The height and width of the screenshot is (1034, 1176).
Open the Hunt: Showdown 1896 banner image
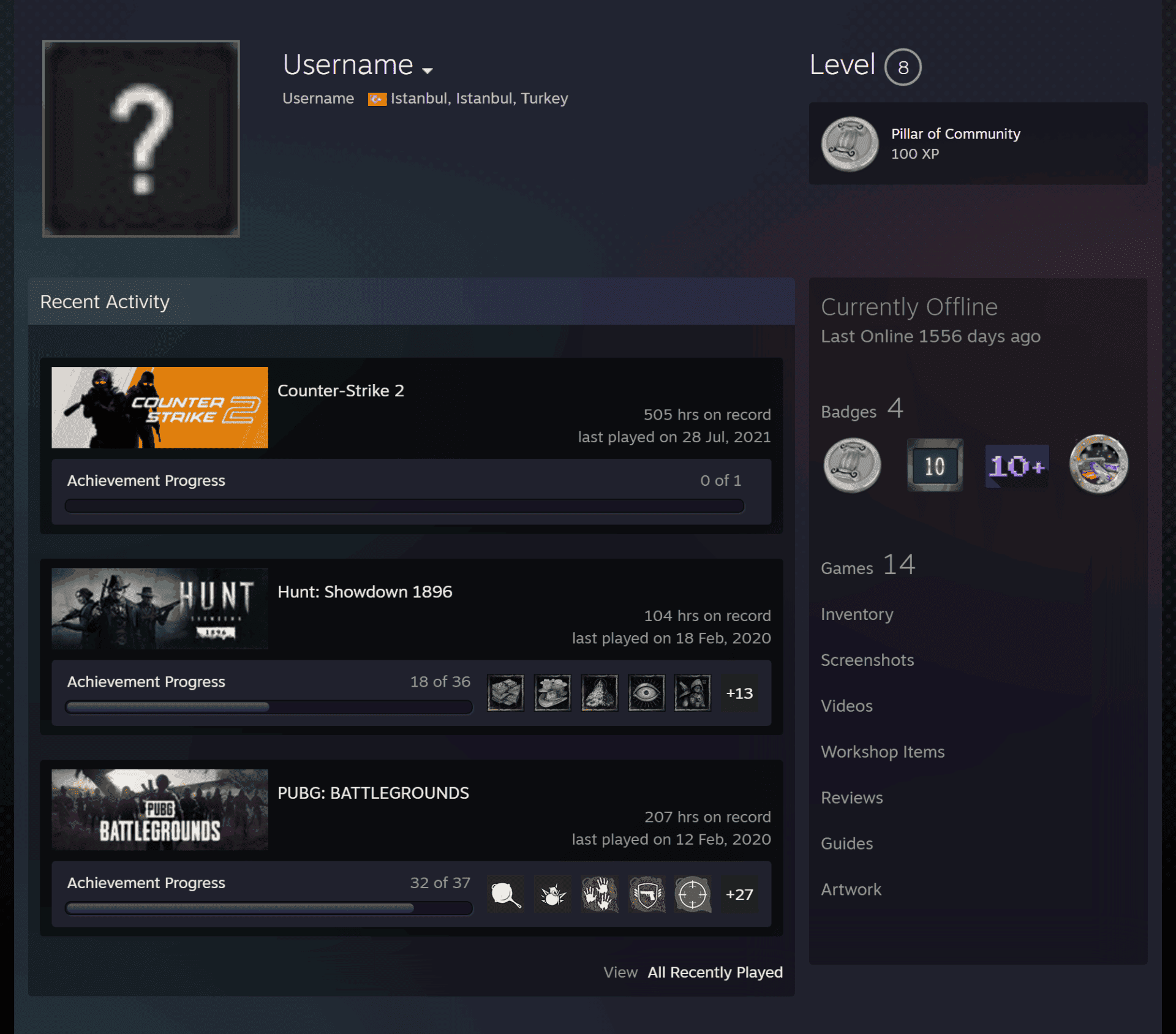(x=160, y=608)
